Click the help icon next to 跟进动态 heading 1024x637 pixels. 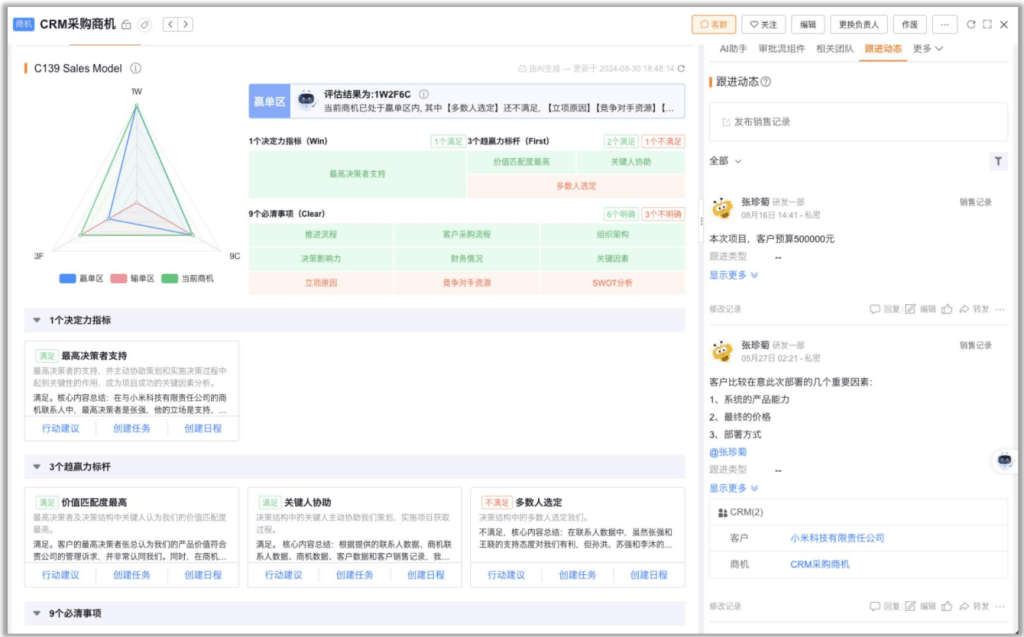tap(766, 82)
